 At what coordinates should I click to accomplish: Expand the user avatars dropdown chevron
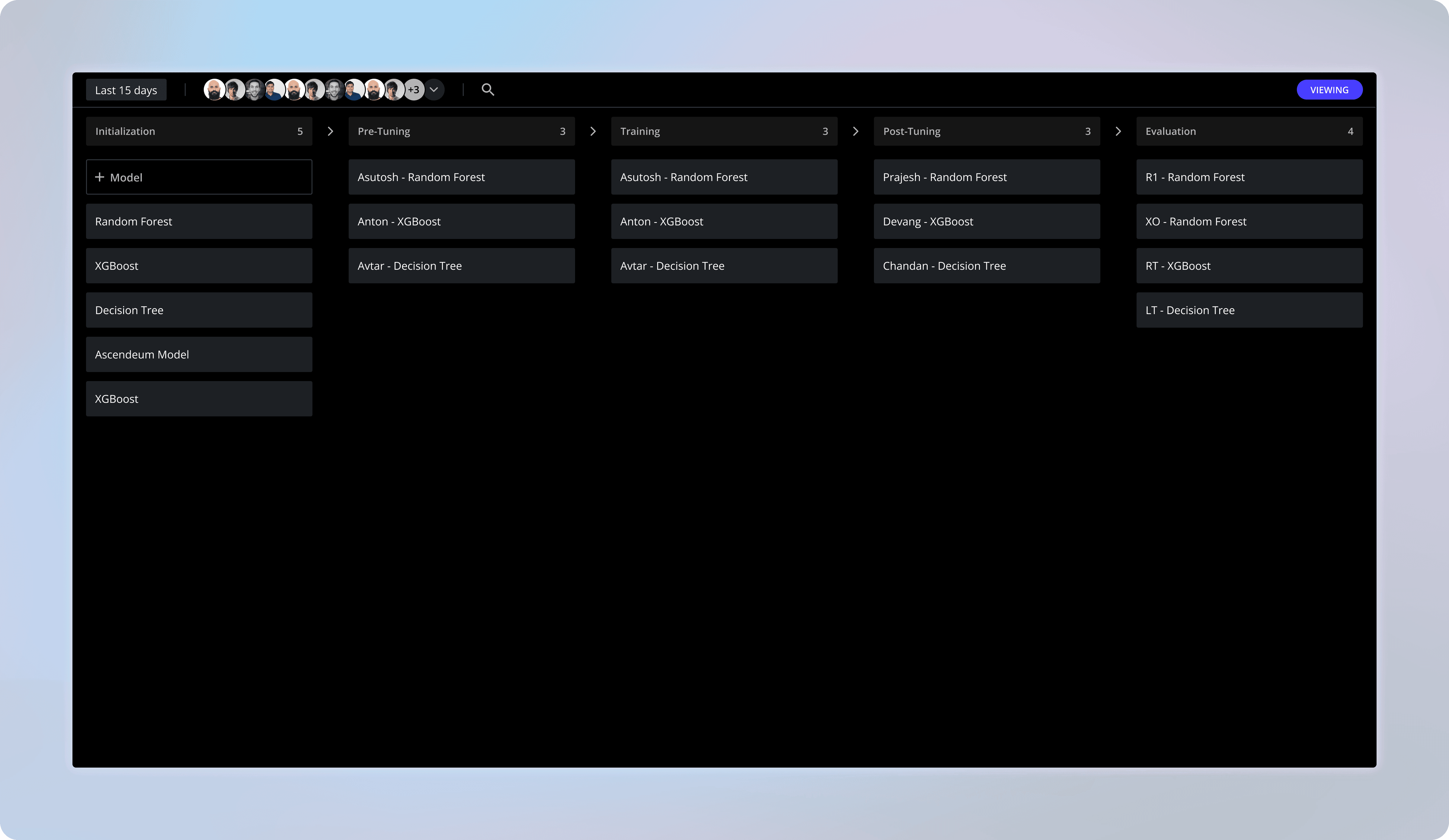[x=434, y=90]
